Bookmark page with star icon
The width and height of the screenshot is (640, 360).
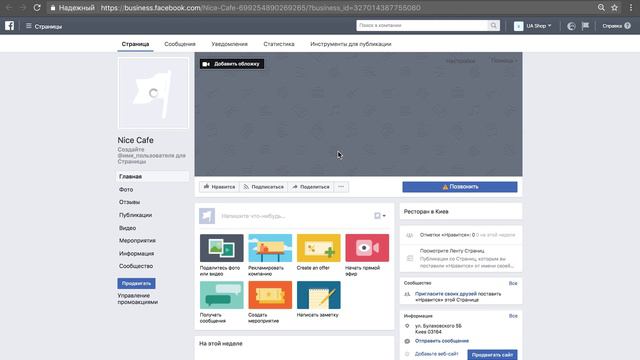(x=614, y=7)
